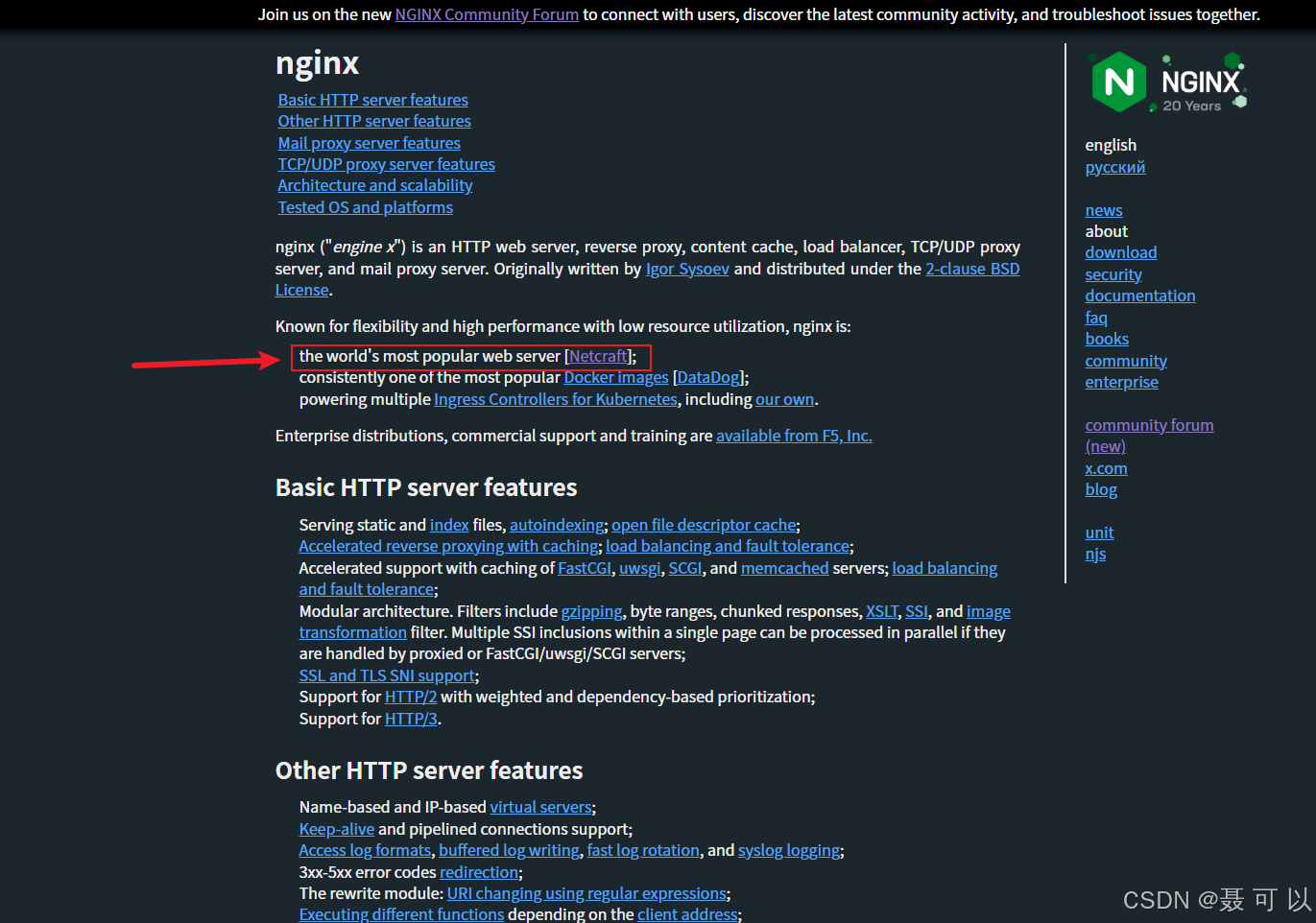Open 'available from F5, Inc.' link
The width and height of the screenshot is (1316, 923).
click(794, 436)
